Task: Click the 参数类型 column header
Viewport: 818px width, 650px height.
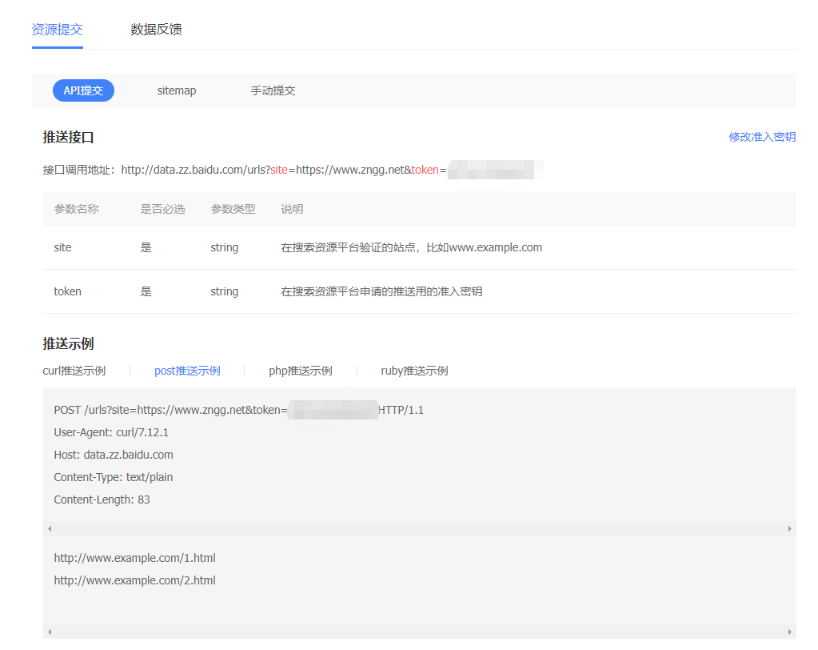Action: tap(233, 209)
